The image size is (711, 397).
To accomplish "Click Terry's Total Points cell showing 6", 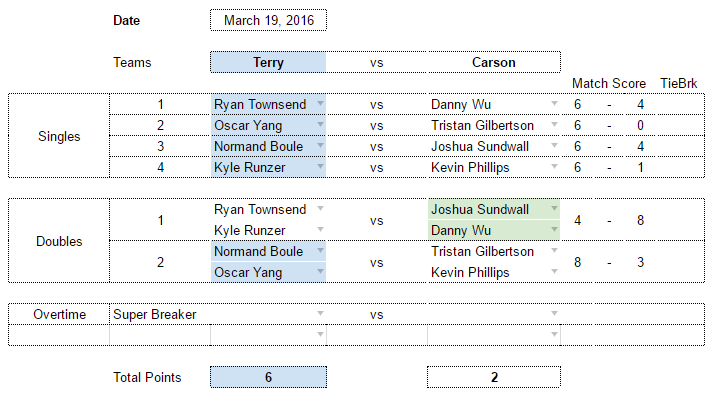I will click(x=268, y=377).
